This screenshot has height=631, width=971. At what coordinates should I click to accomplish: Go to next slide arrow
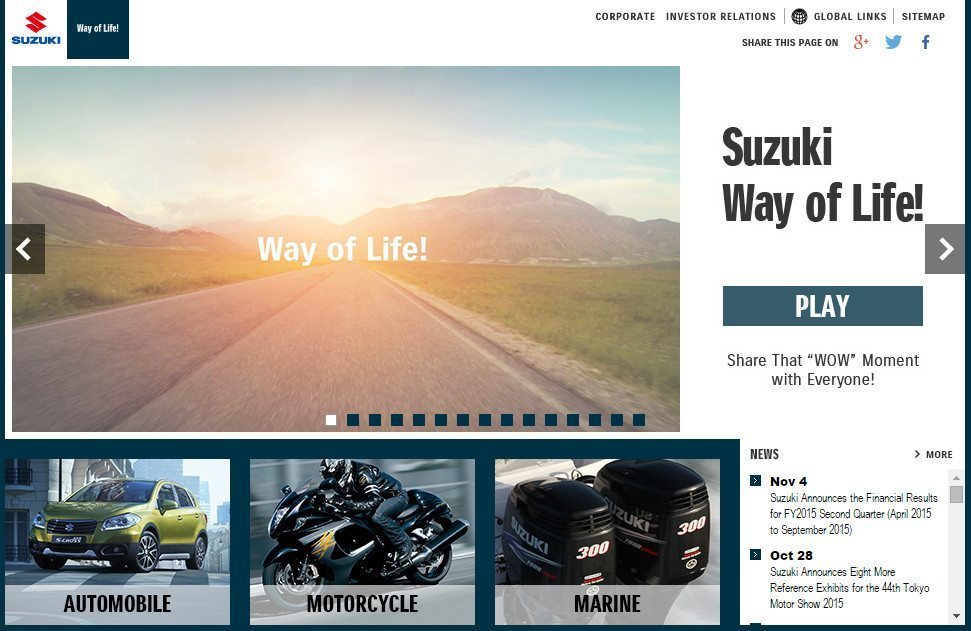[945, 249]
